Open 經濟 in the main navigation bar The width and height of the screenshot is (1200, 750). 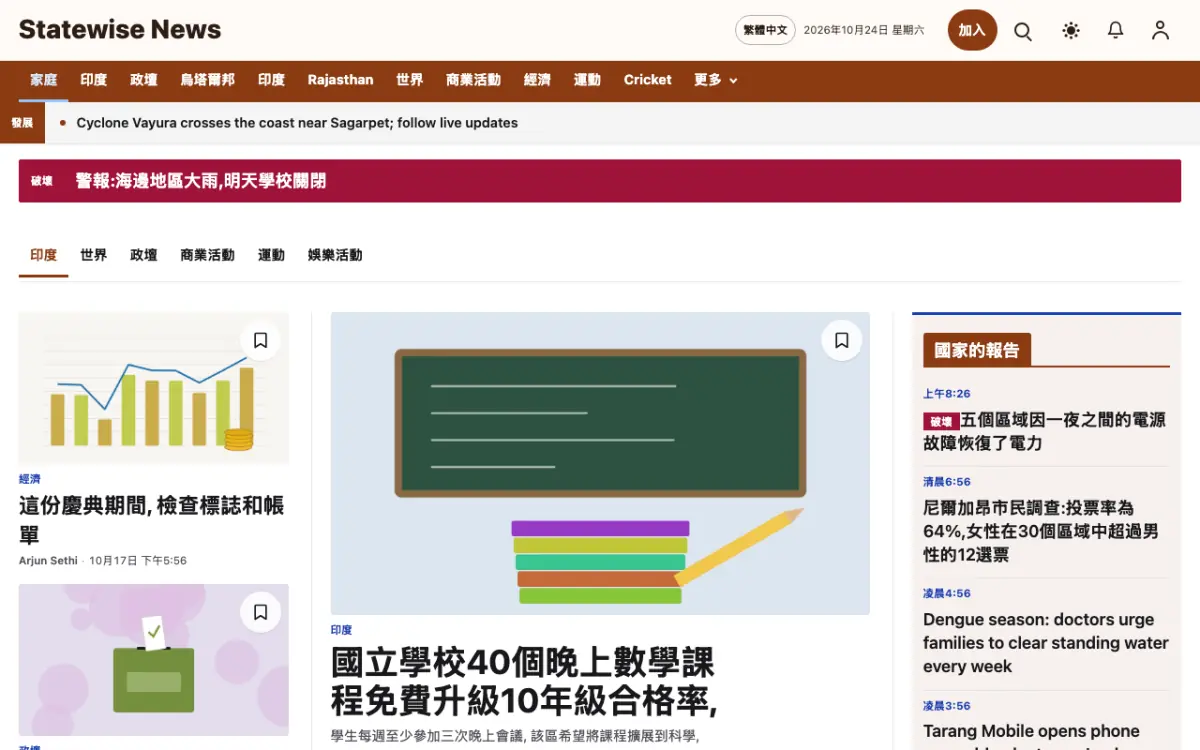click(537, 80)
